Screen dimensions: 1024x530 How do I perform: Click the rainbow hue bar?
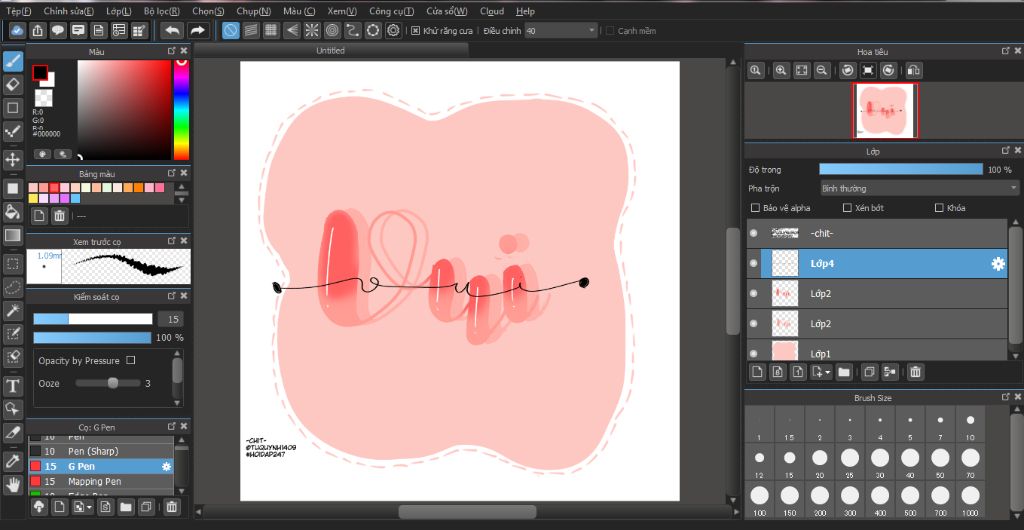coord(181,110)
